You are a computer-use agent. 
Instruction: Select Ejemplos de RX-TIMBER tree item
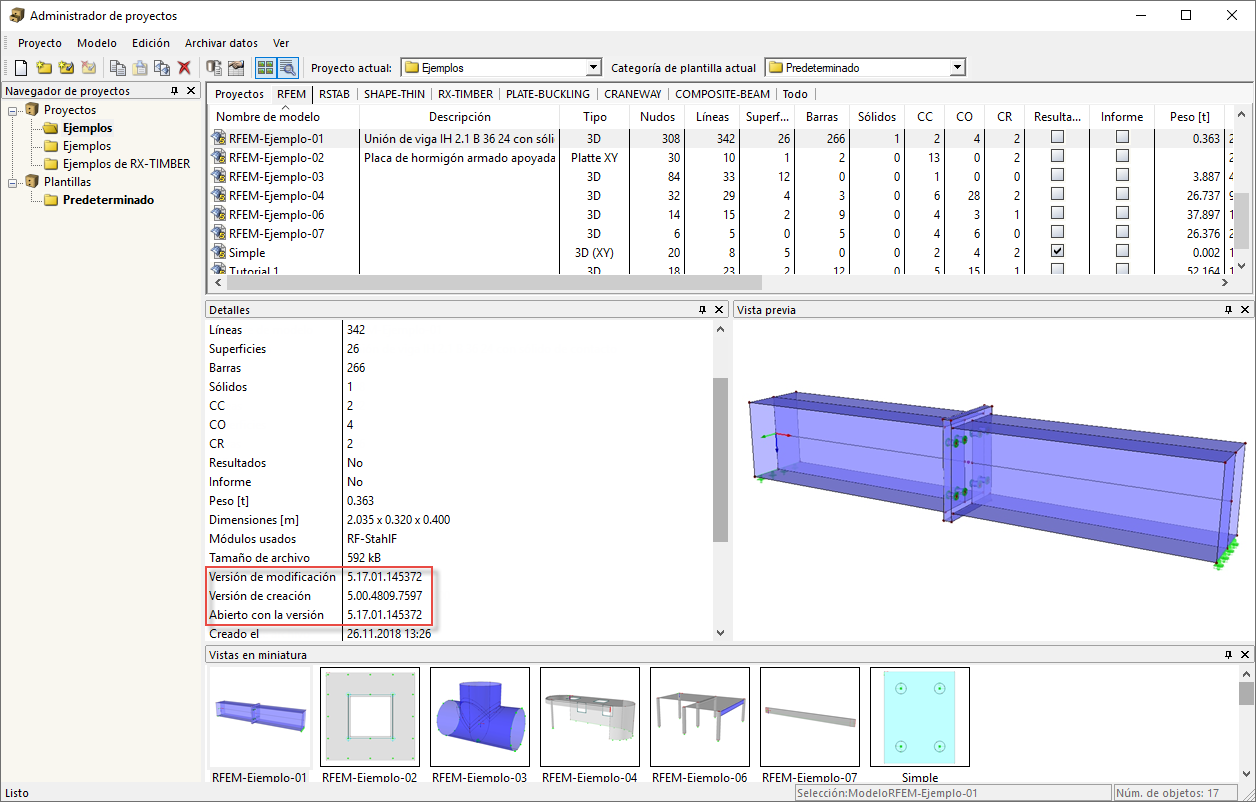tap(126, 164)
